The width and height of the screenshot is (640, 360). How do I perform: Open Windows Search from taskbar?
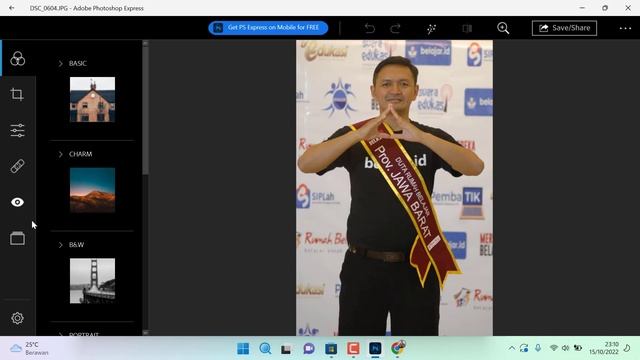tap(265, 349)
